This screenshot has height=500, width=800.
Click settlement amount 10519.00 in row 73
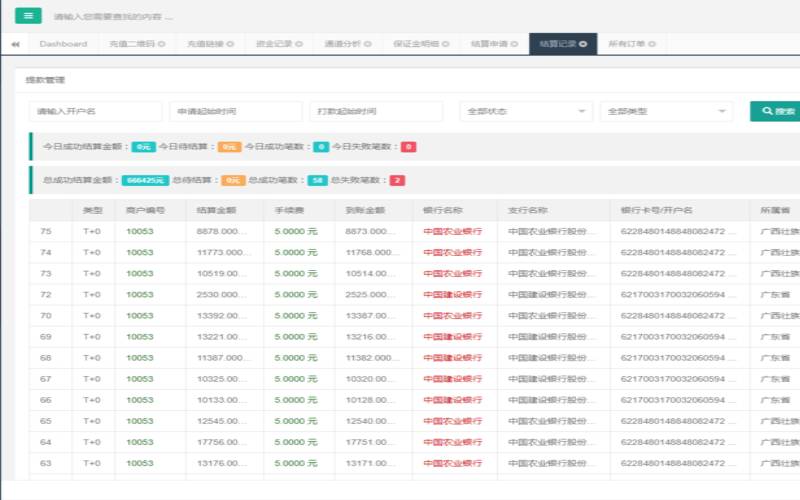(x=221, y=273)
